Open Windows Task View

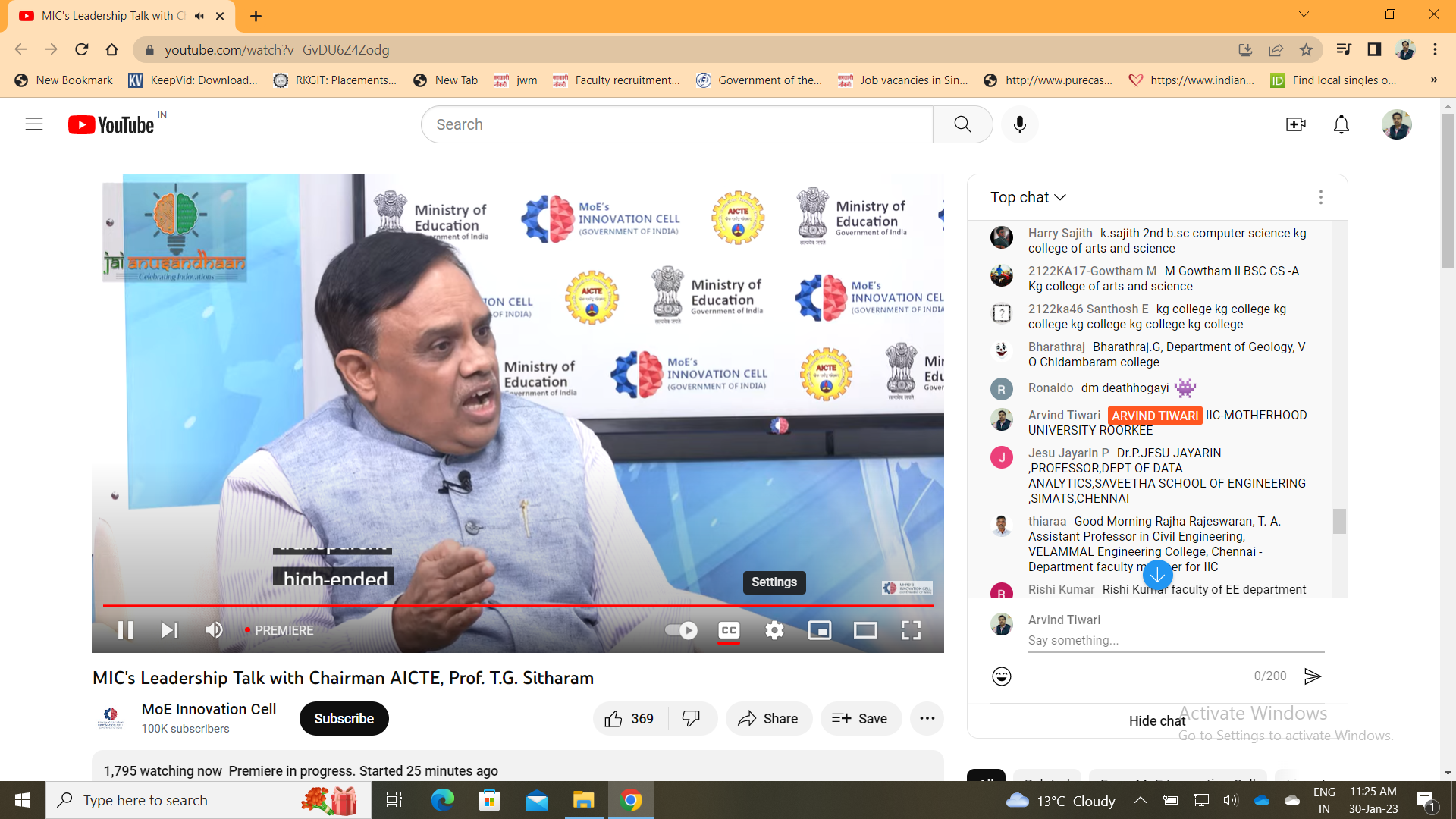pos(394,800)
